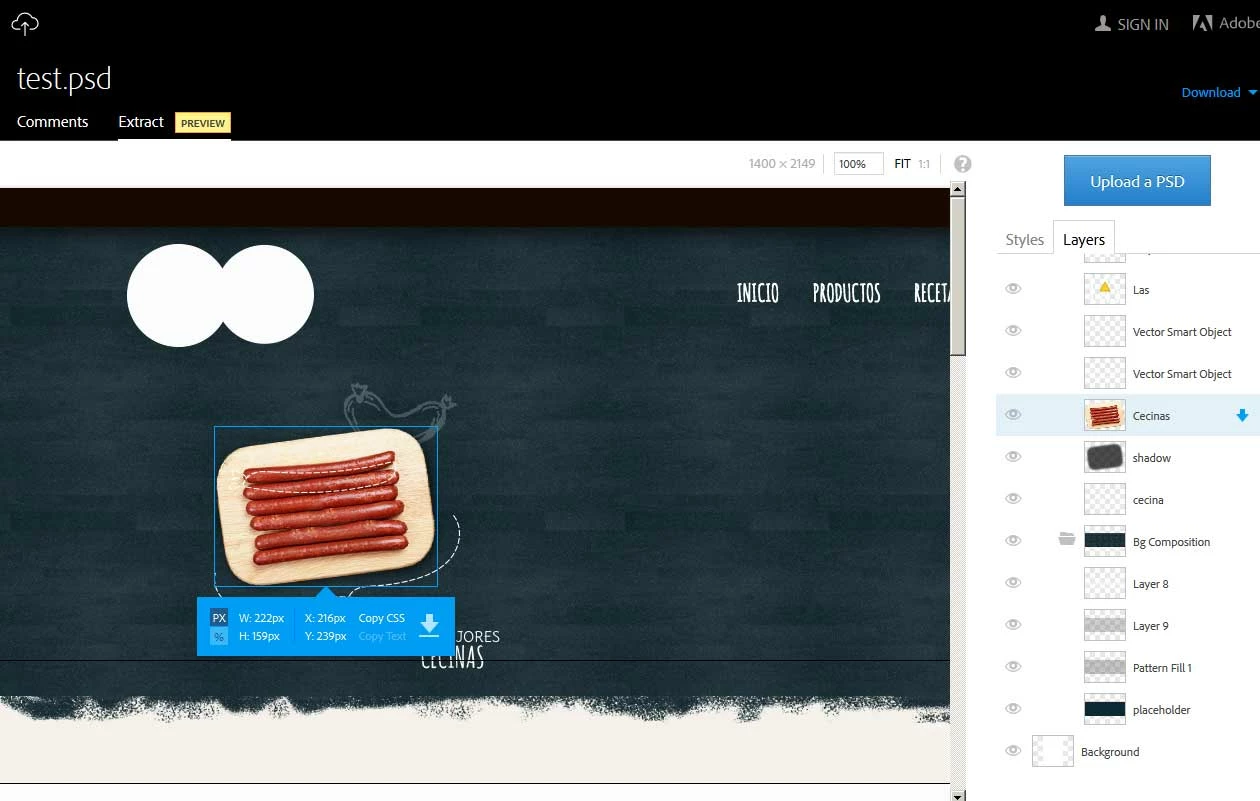
Task: Click INICIO in the canvas navigation
Action: (x=758, y=293)
